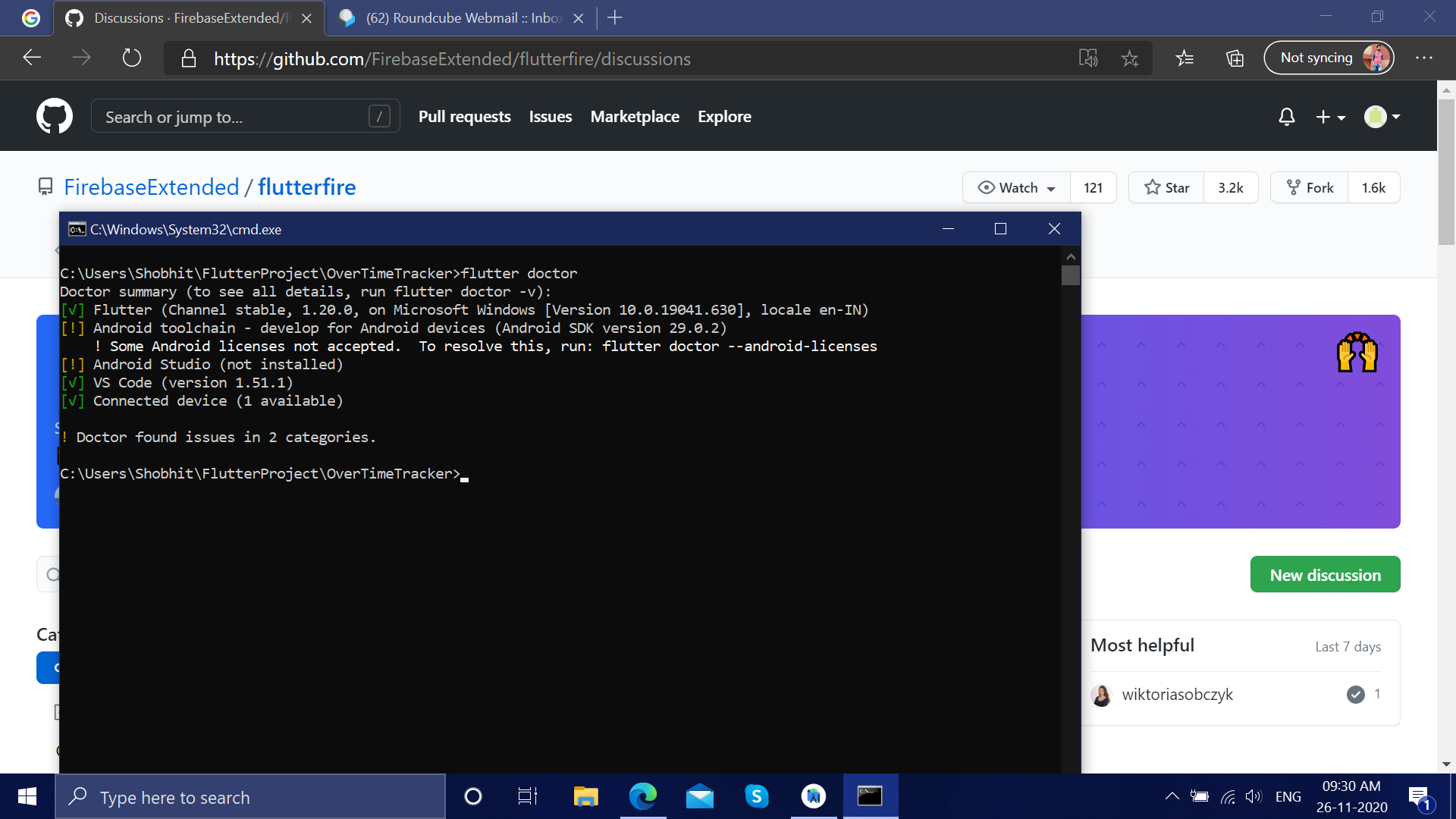Open Explore in GitHub nav

(x=724, y=117)
